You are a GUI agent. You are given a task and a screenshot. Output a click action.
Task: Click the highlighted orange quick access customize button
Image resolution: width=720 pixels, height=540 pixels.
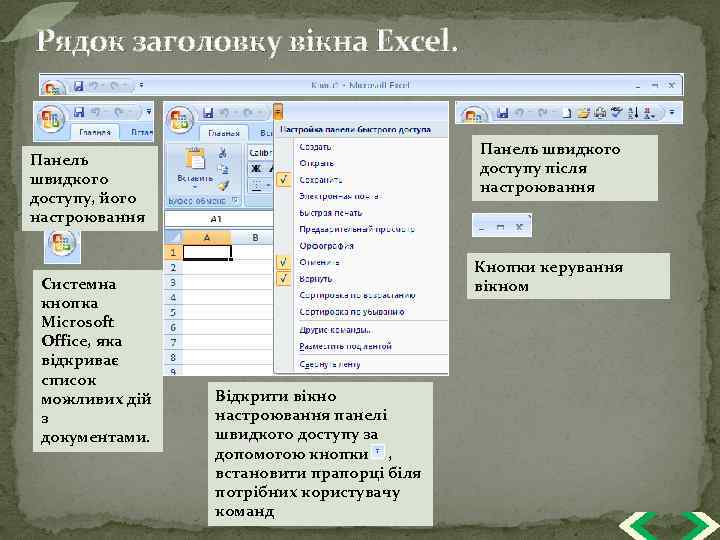278,112
